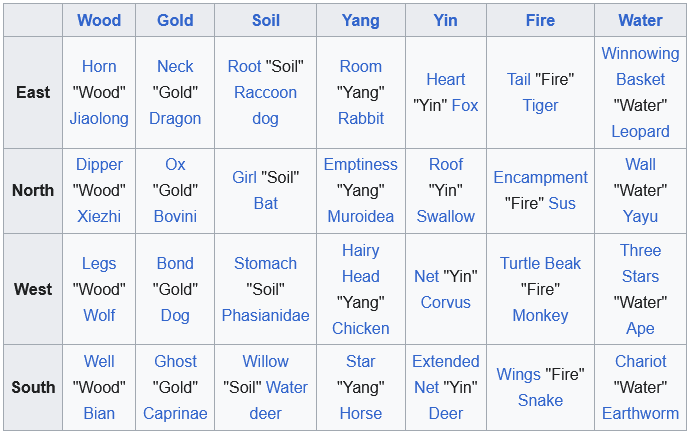Viewport: 691px width, 434px height.
Task: Open the Caprinae link
Action: pos(175,413)
